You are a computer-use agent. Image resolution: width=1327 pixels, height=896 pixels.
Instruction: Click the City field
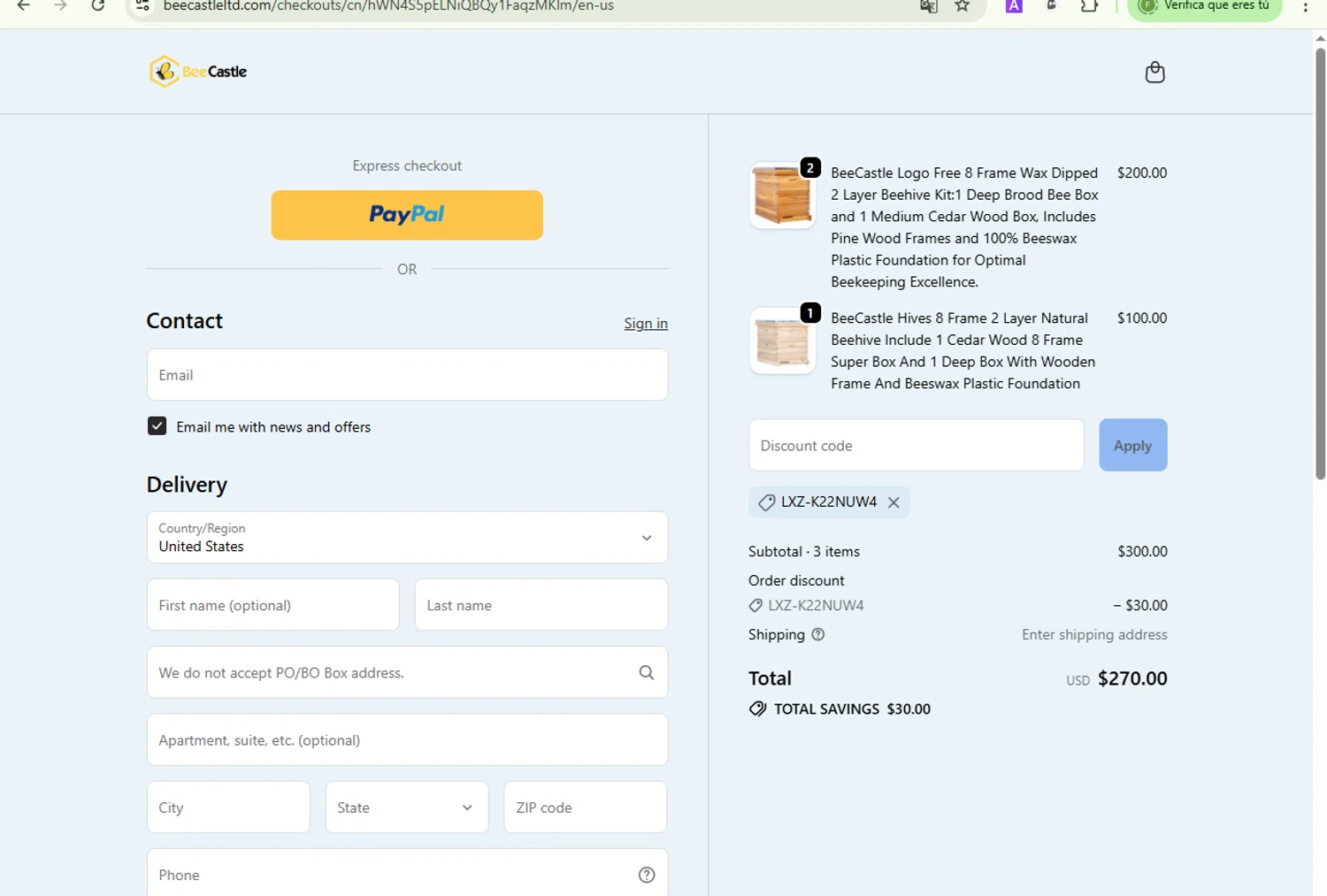point(228,807)
